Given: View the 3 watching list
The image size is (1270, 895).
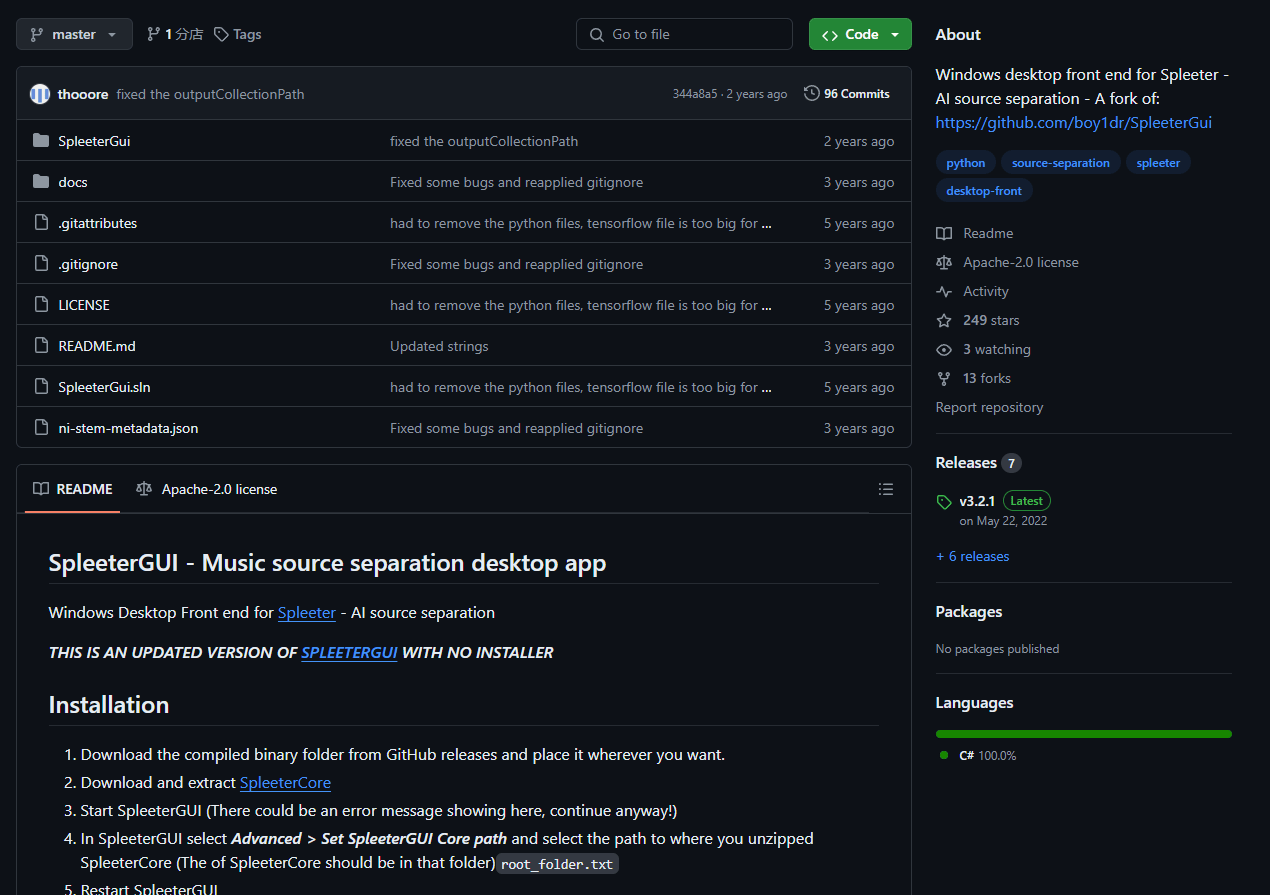Looking at the screenshot, I should point(997,349).
